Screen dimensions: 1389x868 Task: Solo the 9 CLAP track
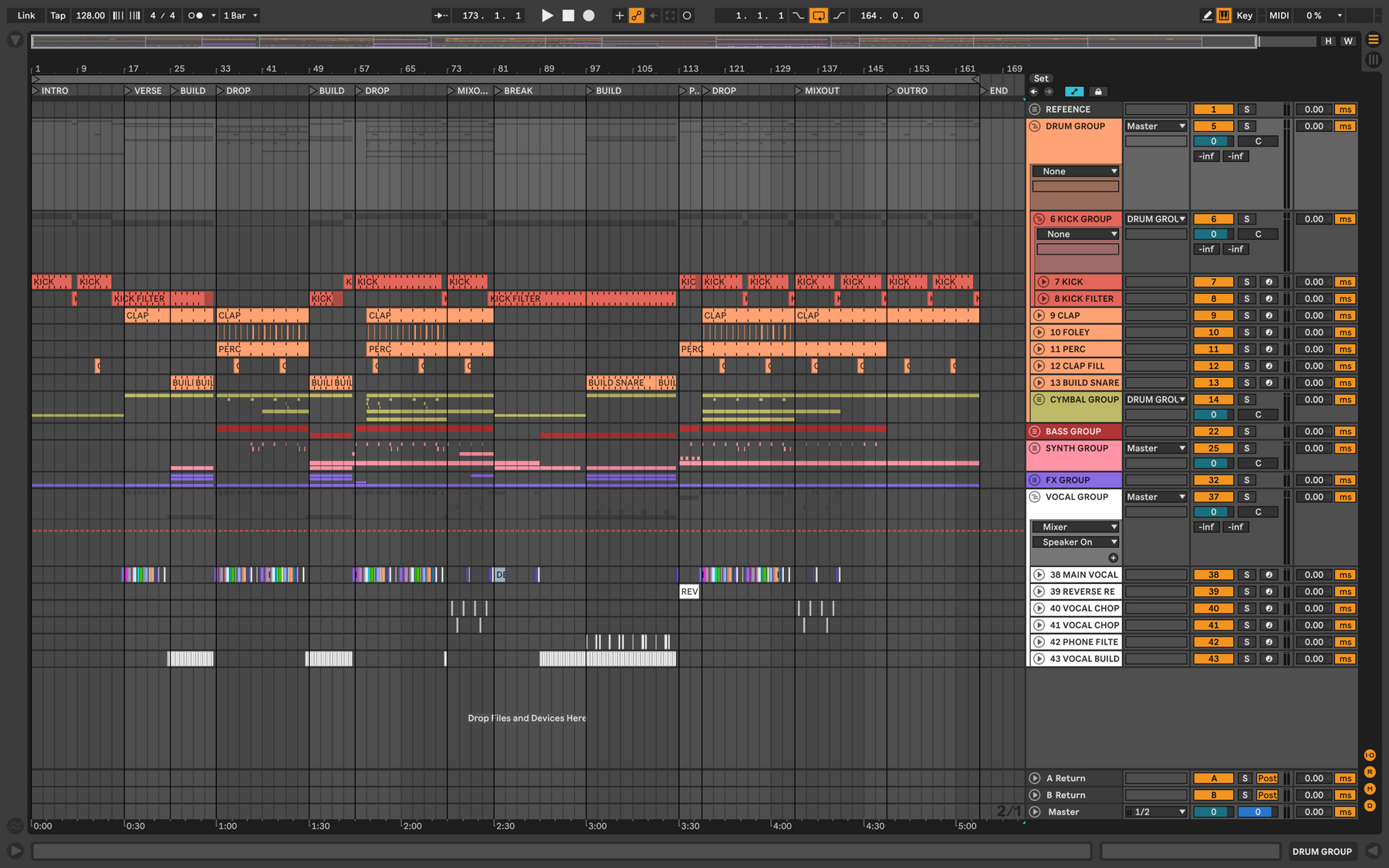pos(1246,316)
